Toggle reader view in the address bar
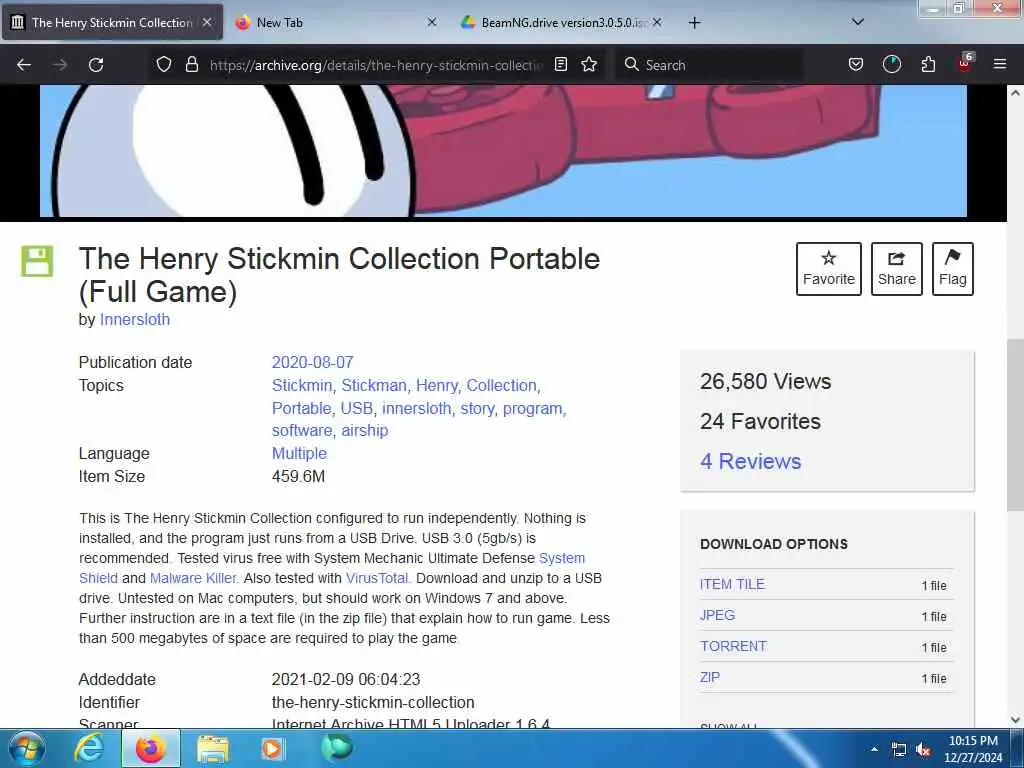The height and width of the screenshot is (768, 1024). click(560, 65)
